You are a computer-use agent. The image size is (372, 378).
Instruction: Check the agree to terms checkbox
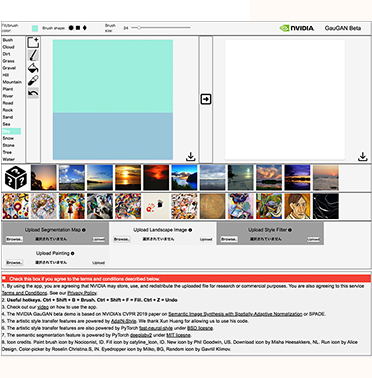click(4, 278)
